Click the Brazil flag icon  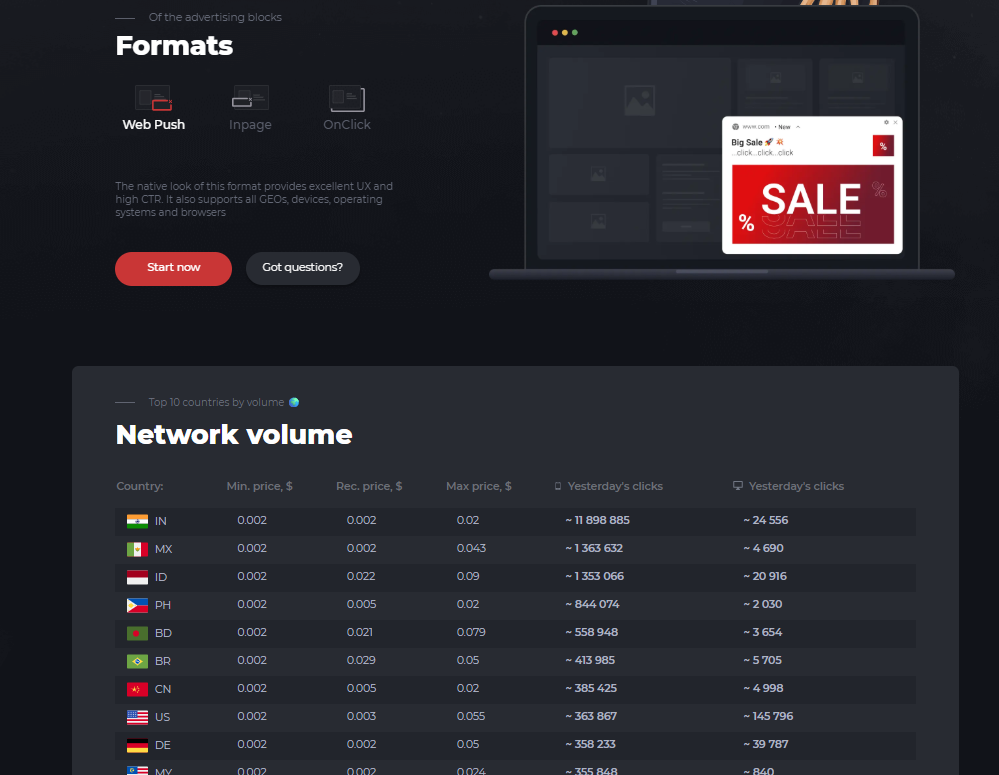pos(137,661)
